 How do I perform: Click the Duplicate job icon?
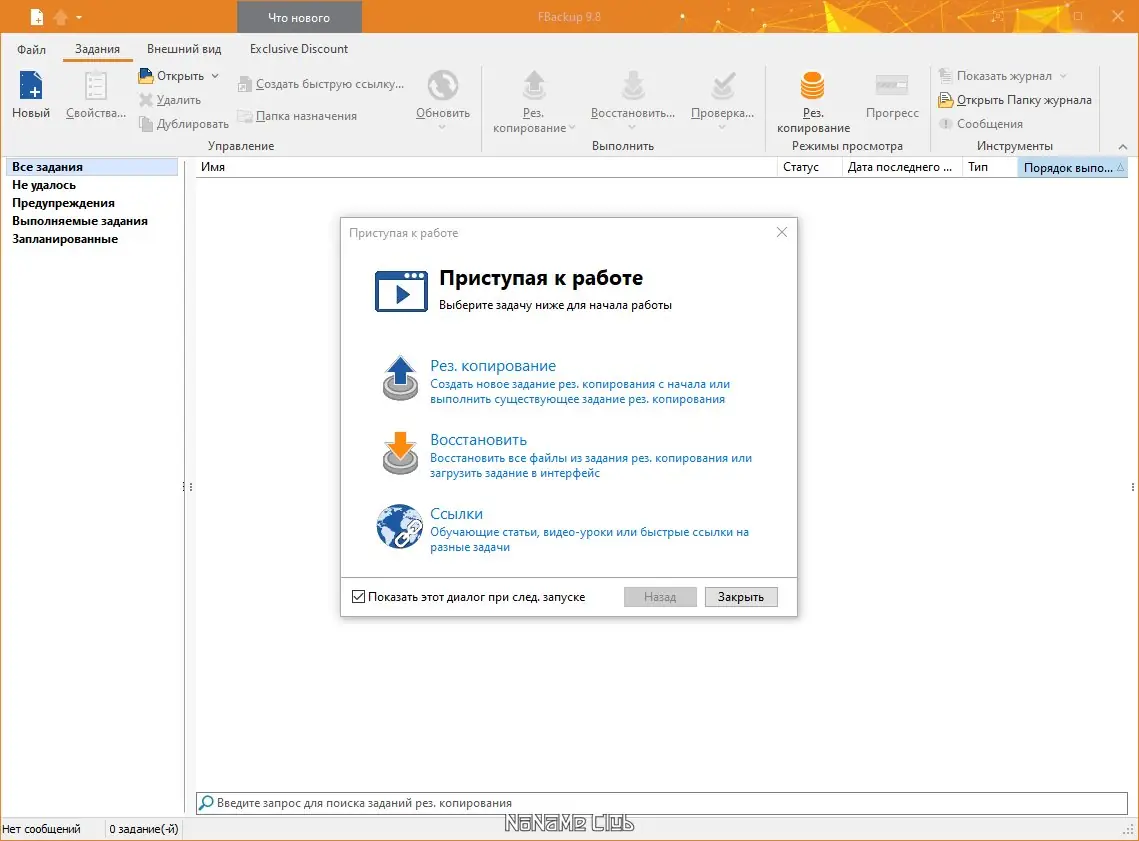[146, 124]
